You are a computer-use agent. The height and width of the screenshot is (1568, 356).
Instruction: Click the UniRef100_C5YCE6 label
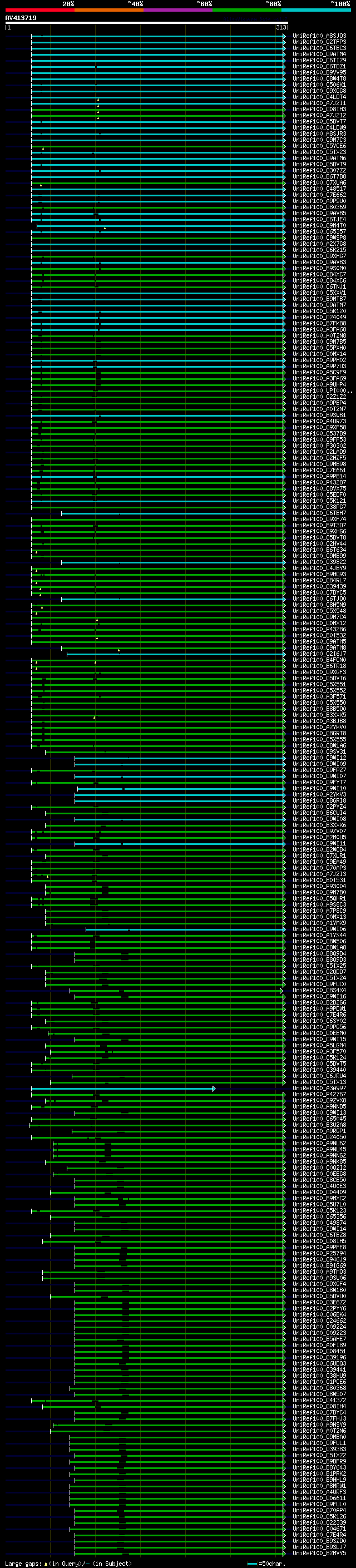[319, 146]
